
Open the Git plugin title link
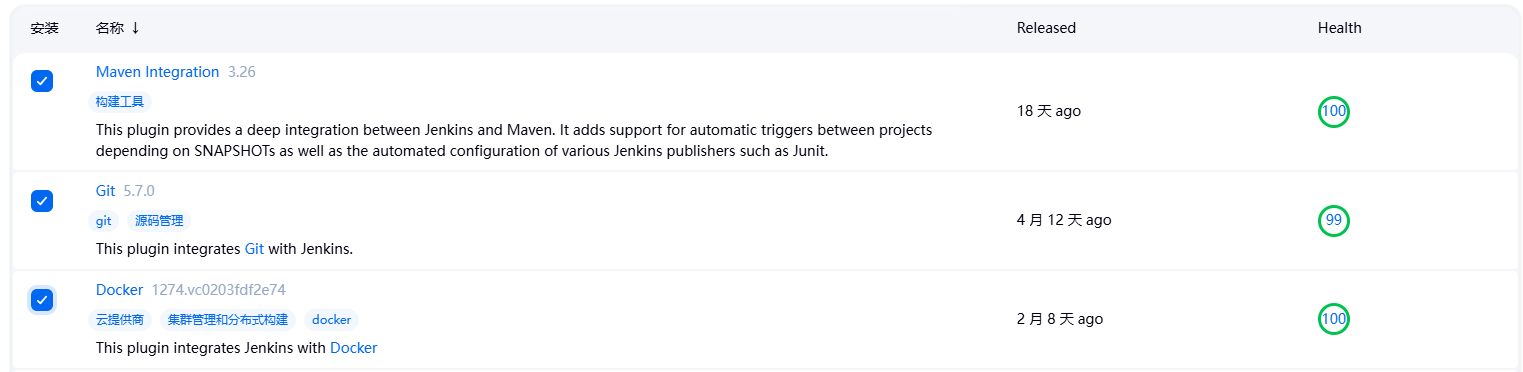coord(105,191)
